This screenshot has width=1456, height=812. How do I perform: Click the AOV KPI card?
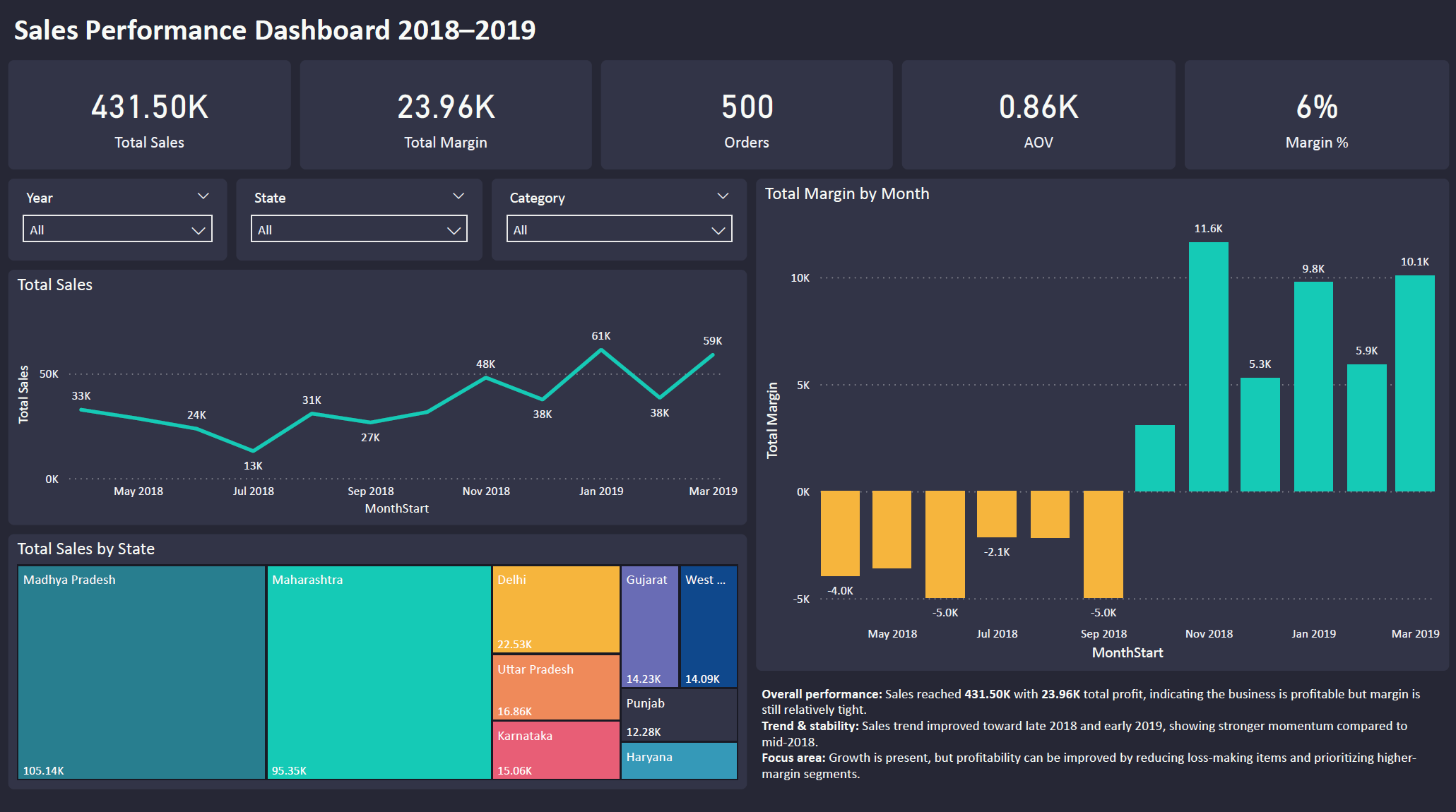click(x=1038, y=115)
